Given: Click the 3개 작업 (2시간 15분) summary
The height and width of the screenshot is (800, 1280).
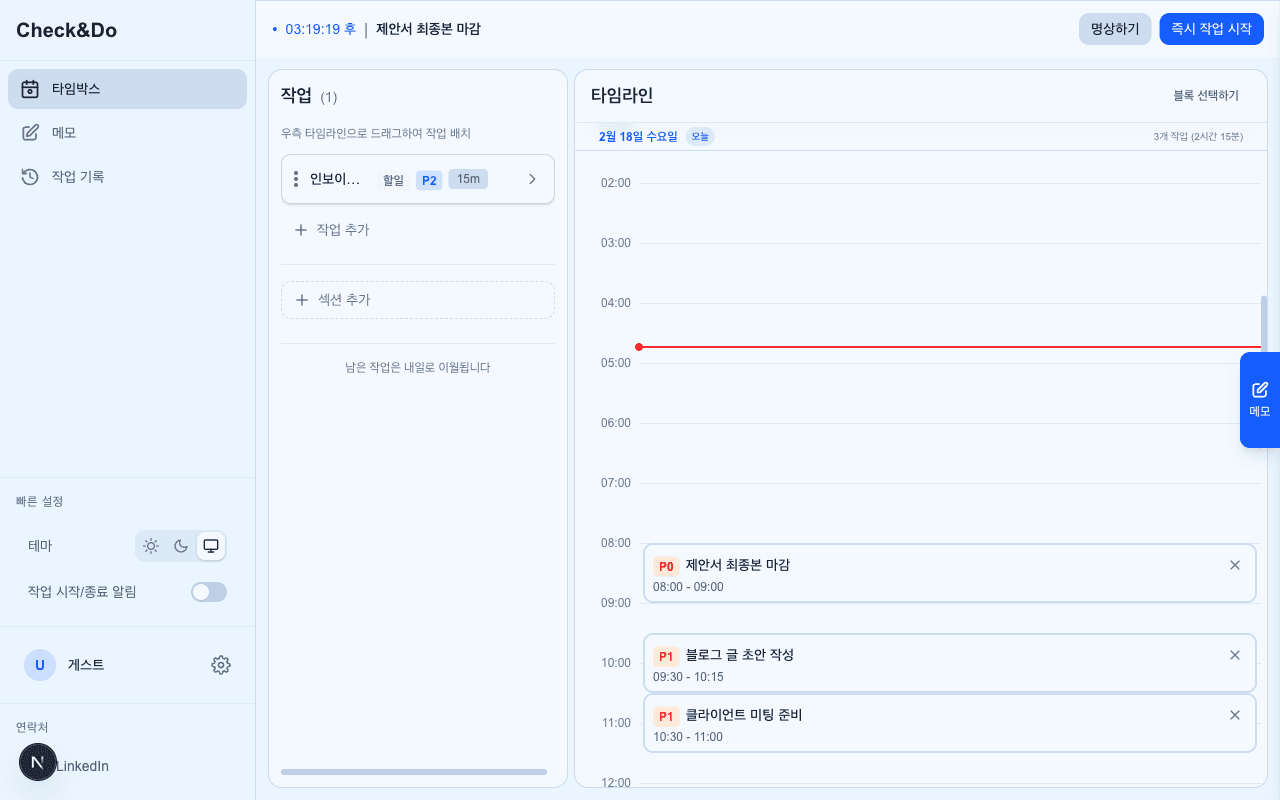Looking at the screenshot, I should (1198, 136).
